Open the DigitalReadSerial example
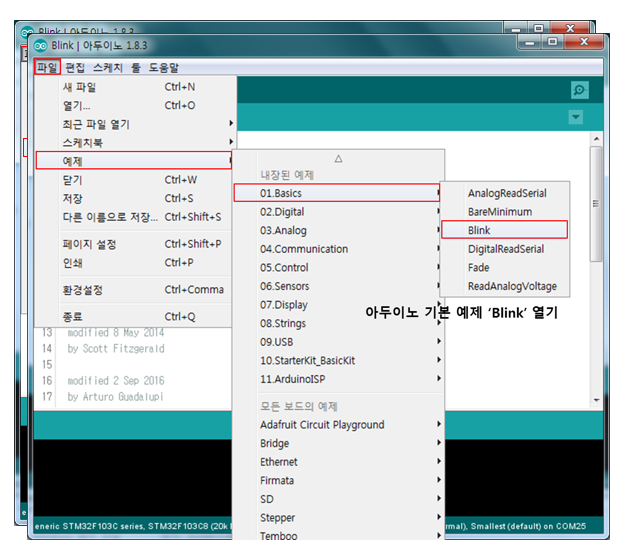 click(x=505, y=249)
